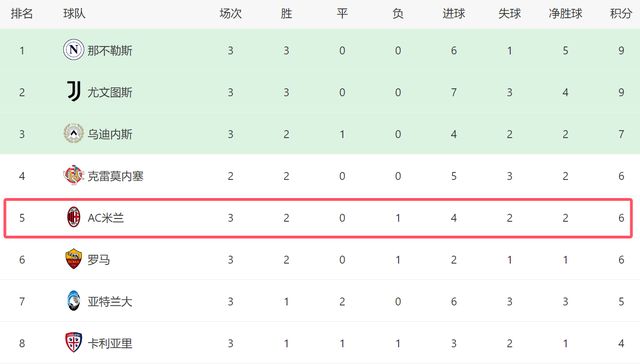Sort table by 积分 column header

(x=621, y=13)
